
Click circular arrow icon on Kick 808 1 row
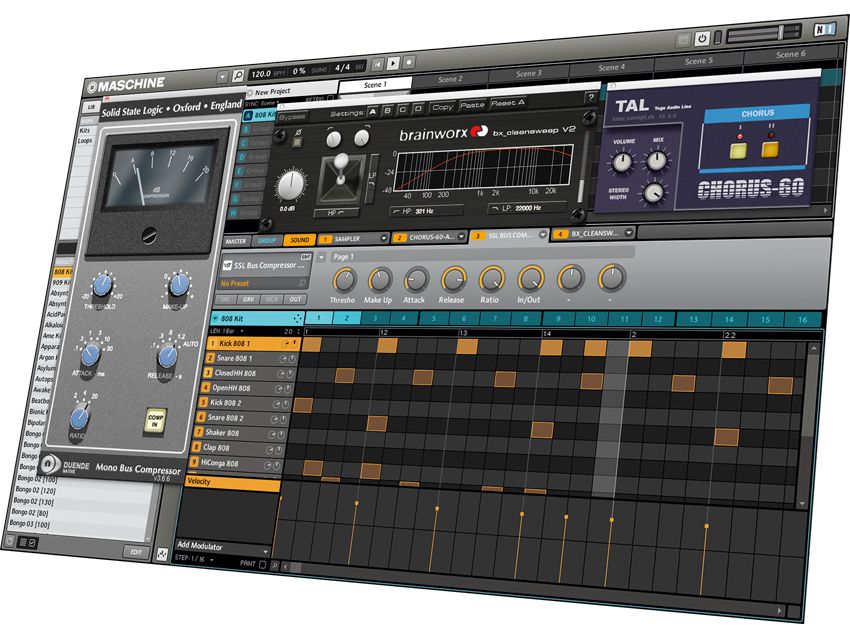286,344
